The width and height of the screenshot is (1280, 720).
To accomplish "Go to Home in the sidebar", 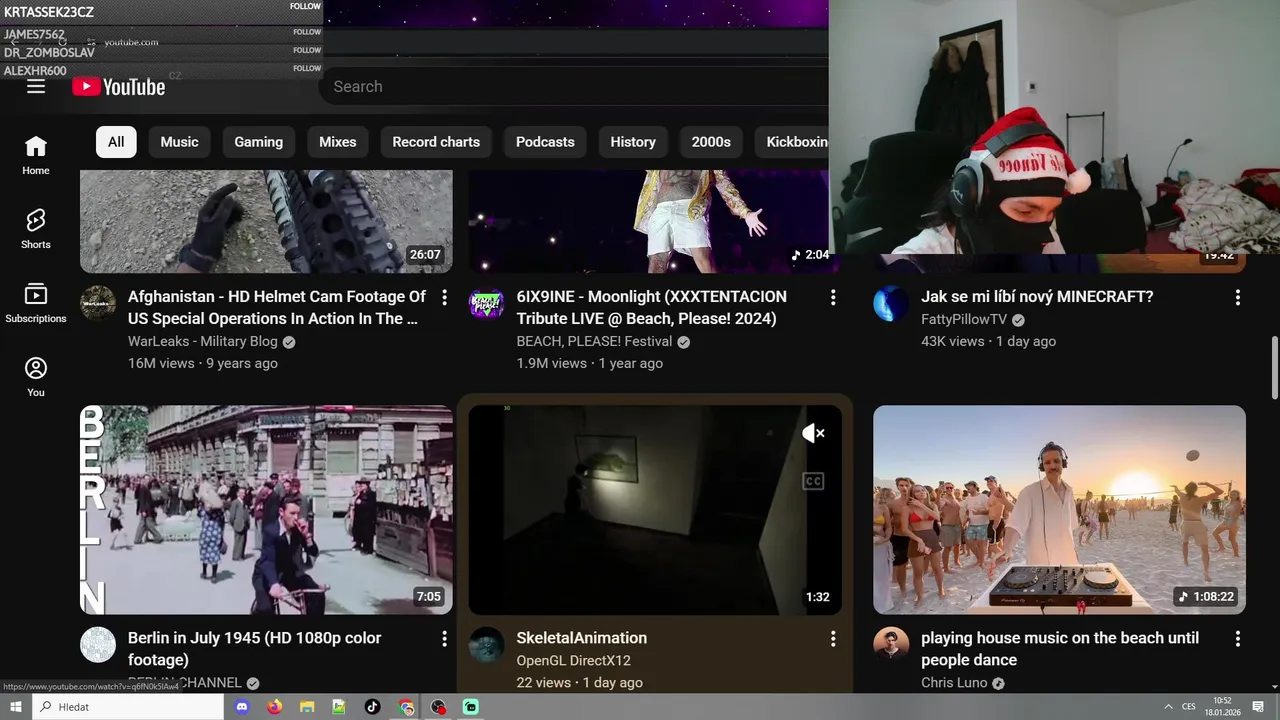I will [x=36, y=155].
